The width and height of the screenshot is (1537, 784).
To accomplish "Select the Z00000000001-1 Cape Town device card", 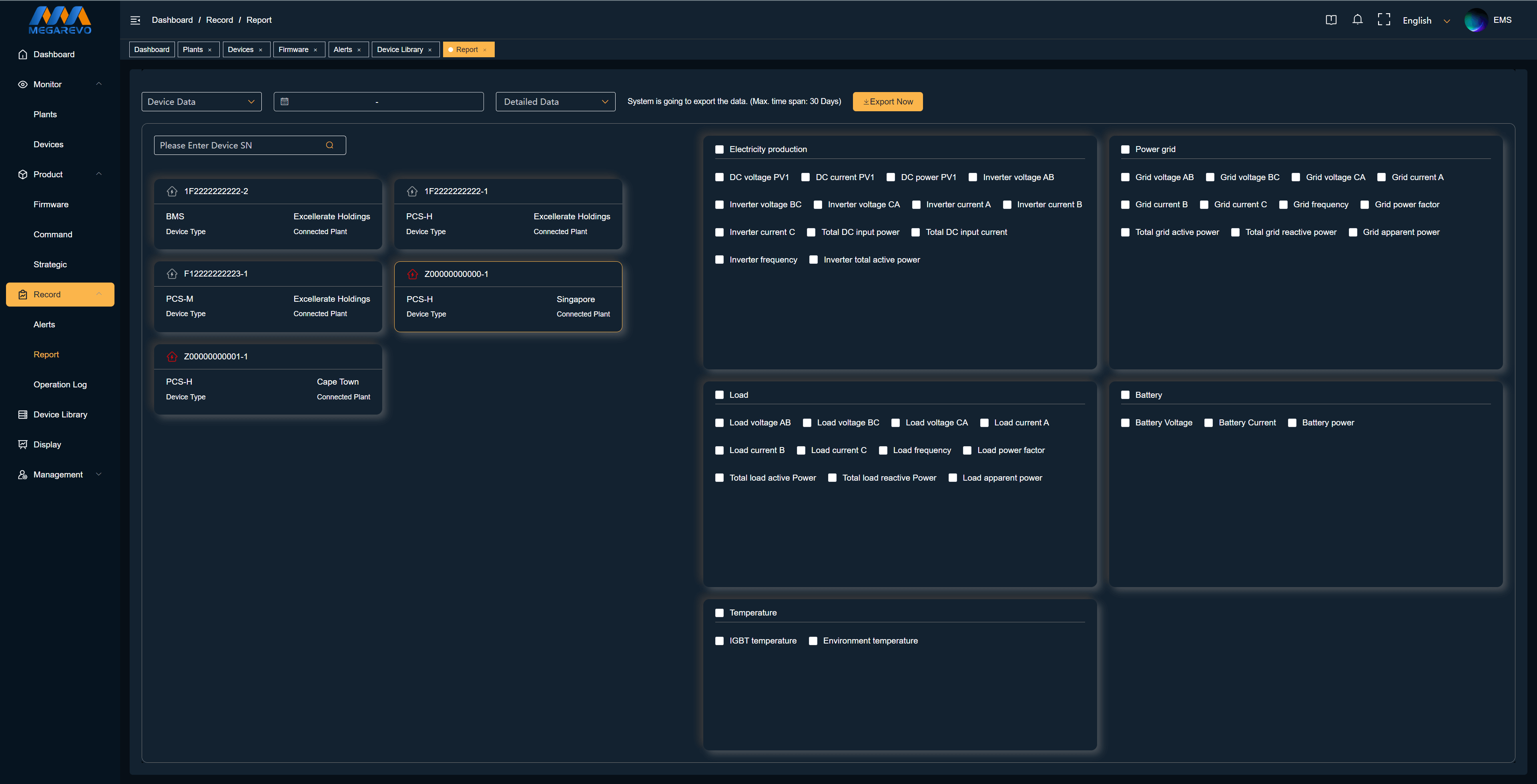I will pos(268,379).
